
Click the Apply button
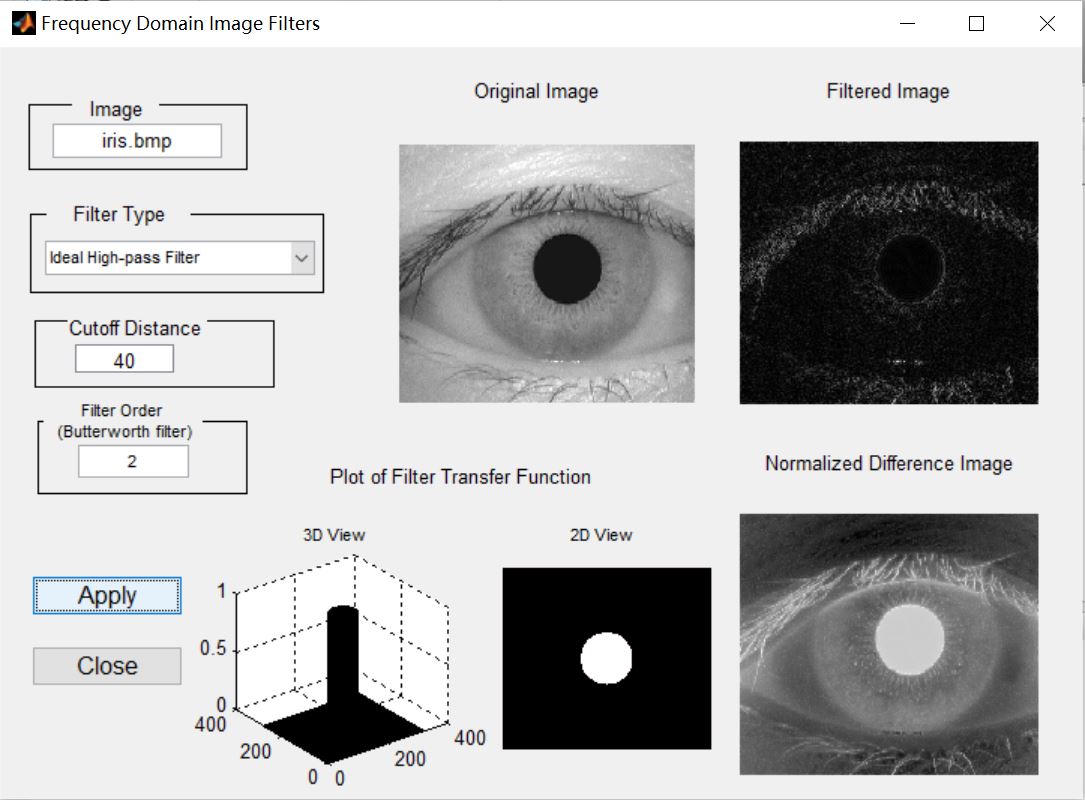pyautogui.click(x=107, y=595)
